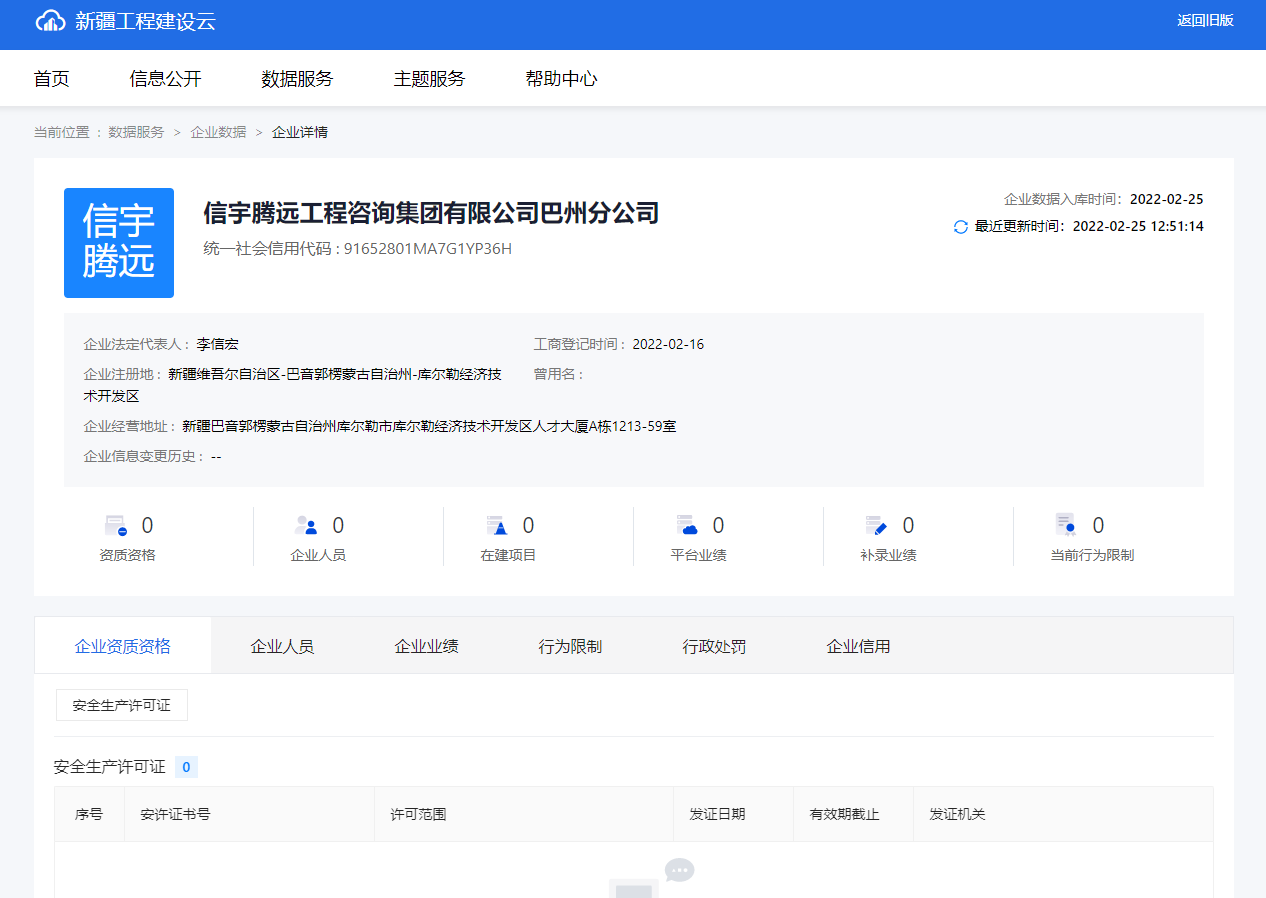
Task: Select the 企业信用 tab
Action: click(x=857, y=645)
